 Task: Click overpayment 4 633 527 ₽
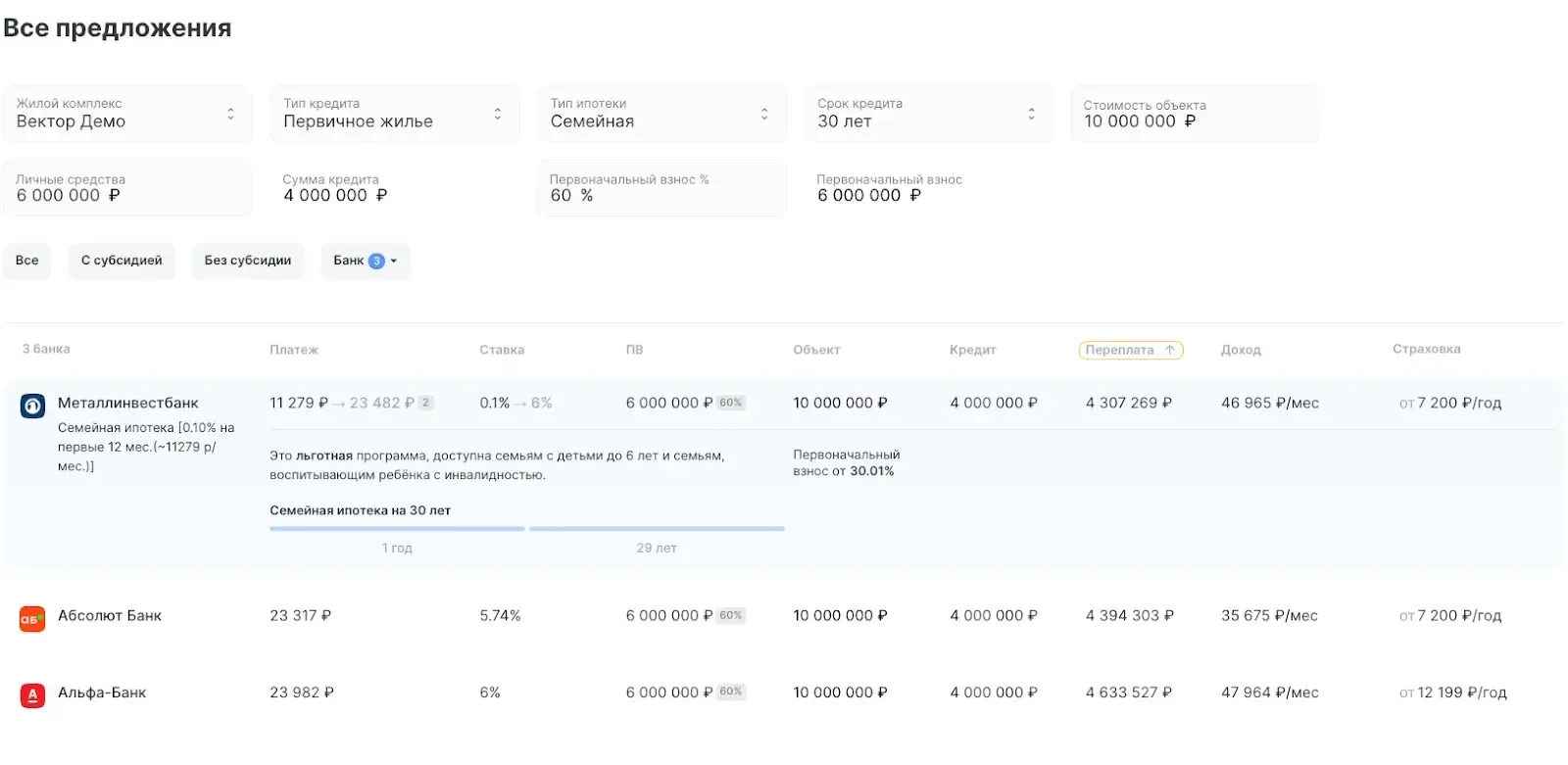pos(1129,693)
